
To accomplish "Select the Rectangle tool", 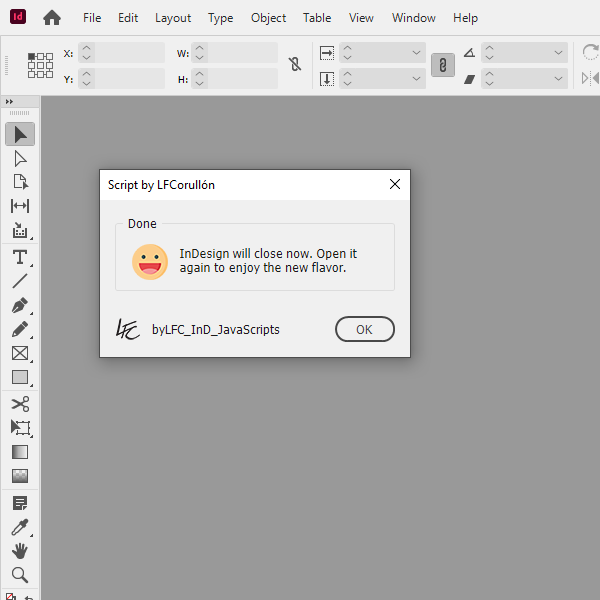I will tap(20, 377).
